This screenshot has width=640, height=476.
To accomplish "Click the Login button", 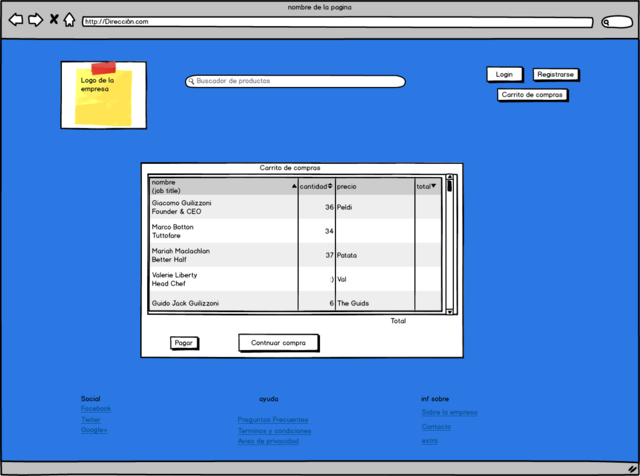I will [505, 74].
